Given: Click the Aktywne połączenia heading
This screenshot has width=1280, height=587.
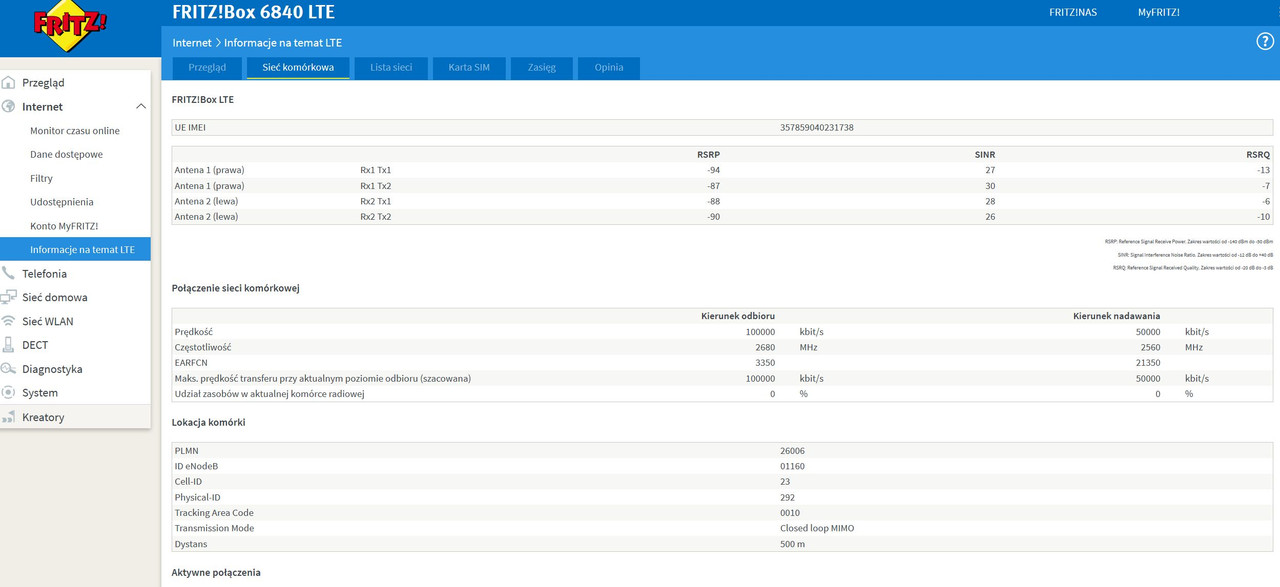Looking at the screenshot, I should [x=216, y=573].
